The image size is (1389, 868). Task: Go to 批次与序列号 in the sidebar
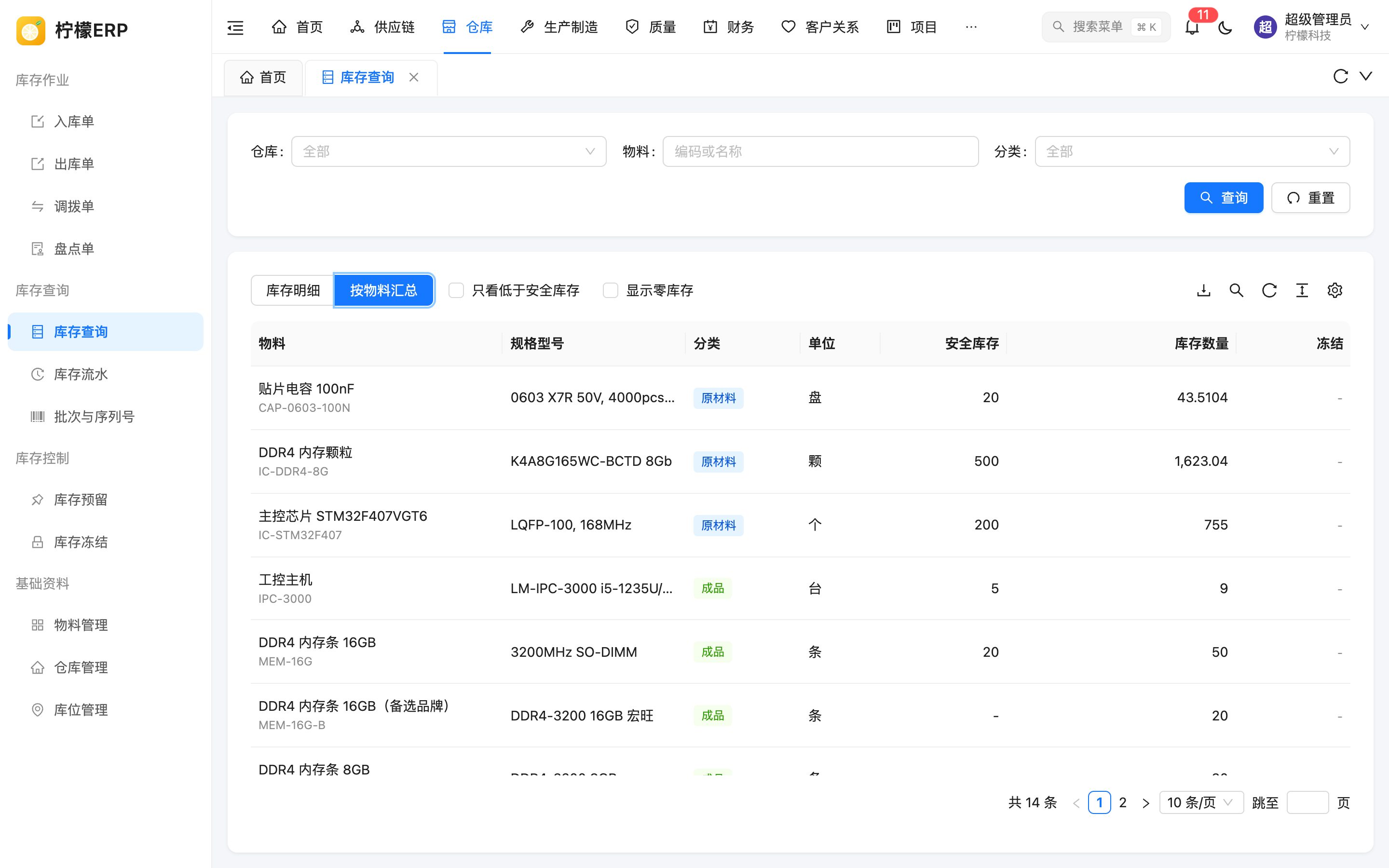click(x=106, y=417)
